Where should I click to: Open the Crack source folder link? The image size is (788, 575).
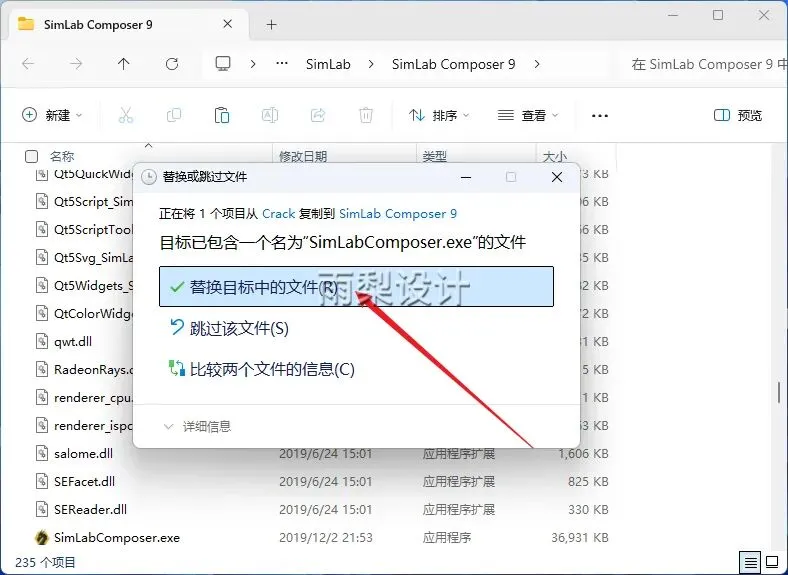pos(278,214)
